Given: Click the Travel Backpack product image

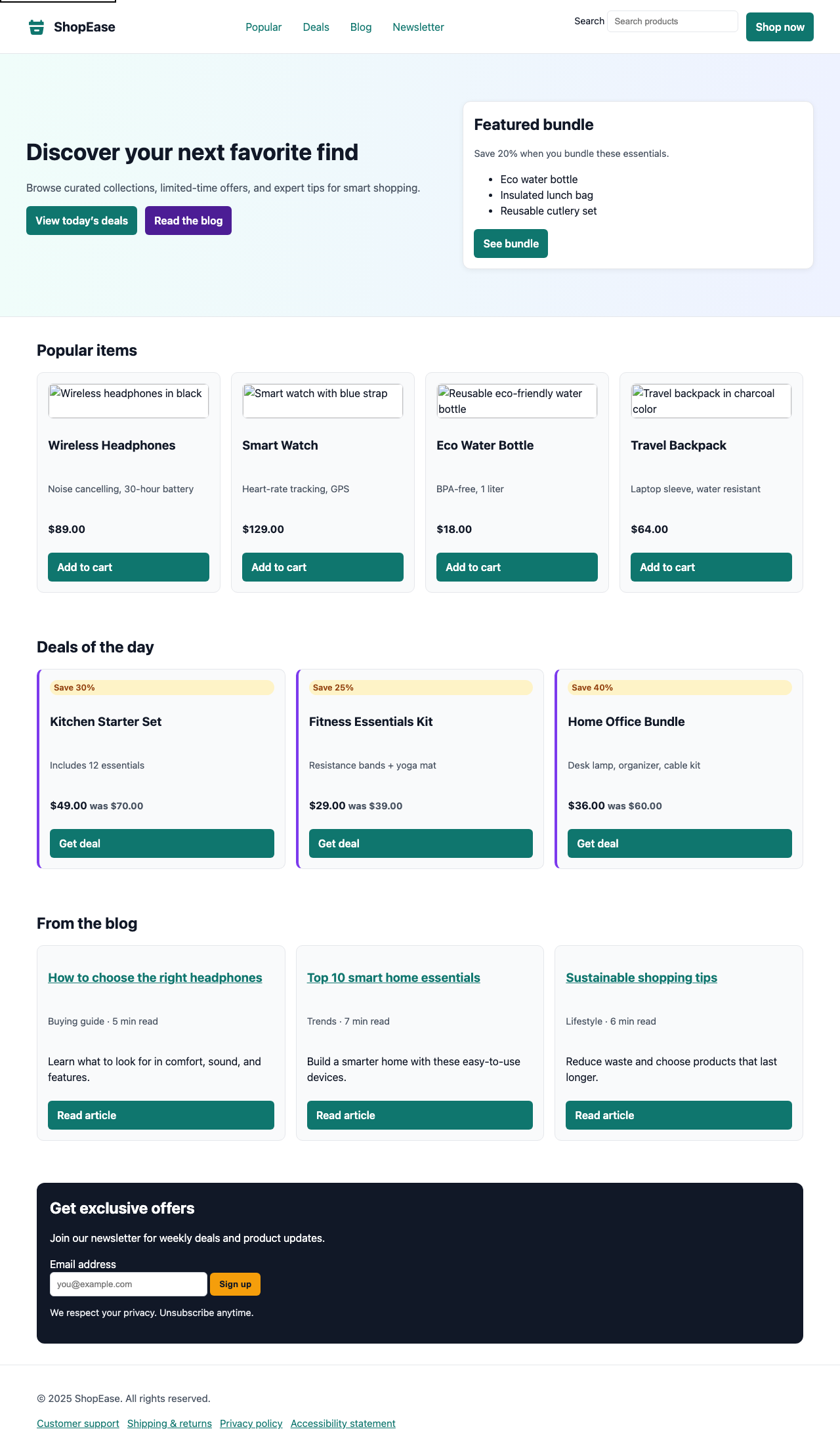Looking at the screenshot, I should click(x=711, y=400).
